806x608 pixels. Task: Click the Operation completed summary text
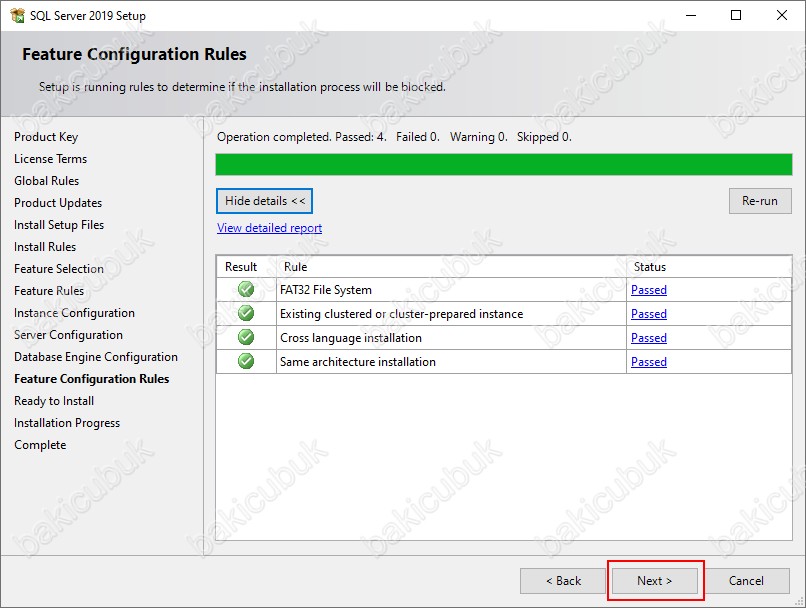pos(394,137)
